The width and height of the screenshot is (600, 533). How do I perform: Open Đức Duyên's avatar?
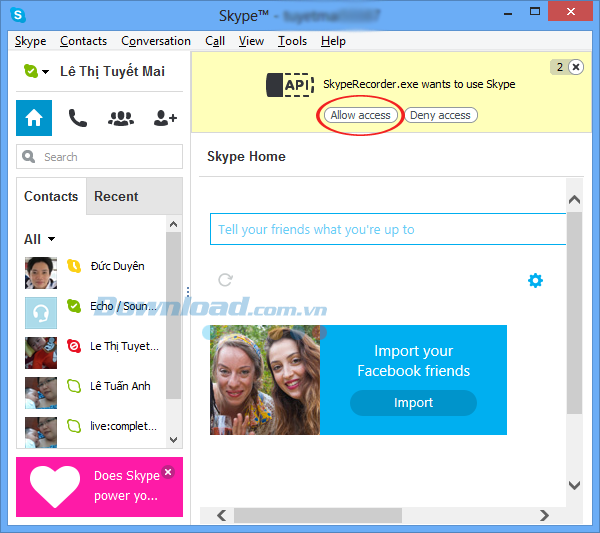coord(41,273)
